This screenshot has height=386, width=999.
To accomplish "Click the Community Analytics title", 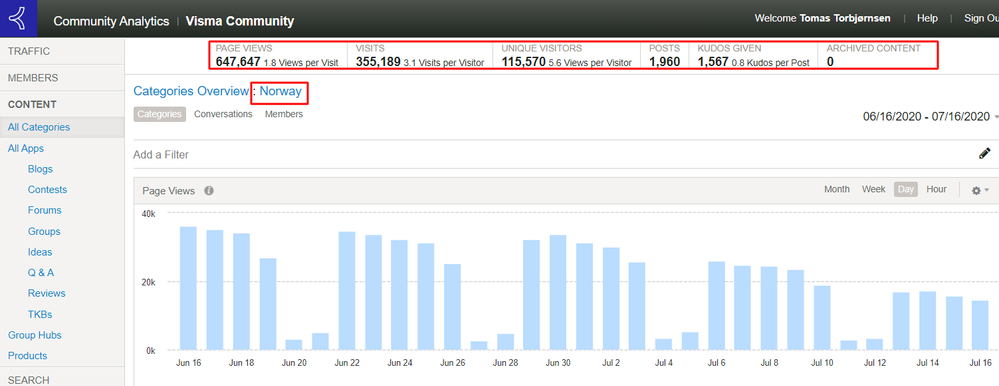I will point(111,21).
